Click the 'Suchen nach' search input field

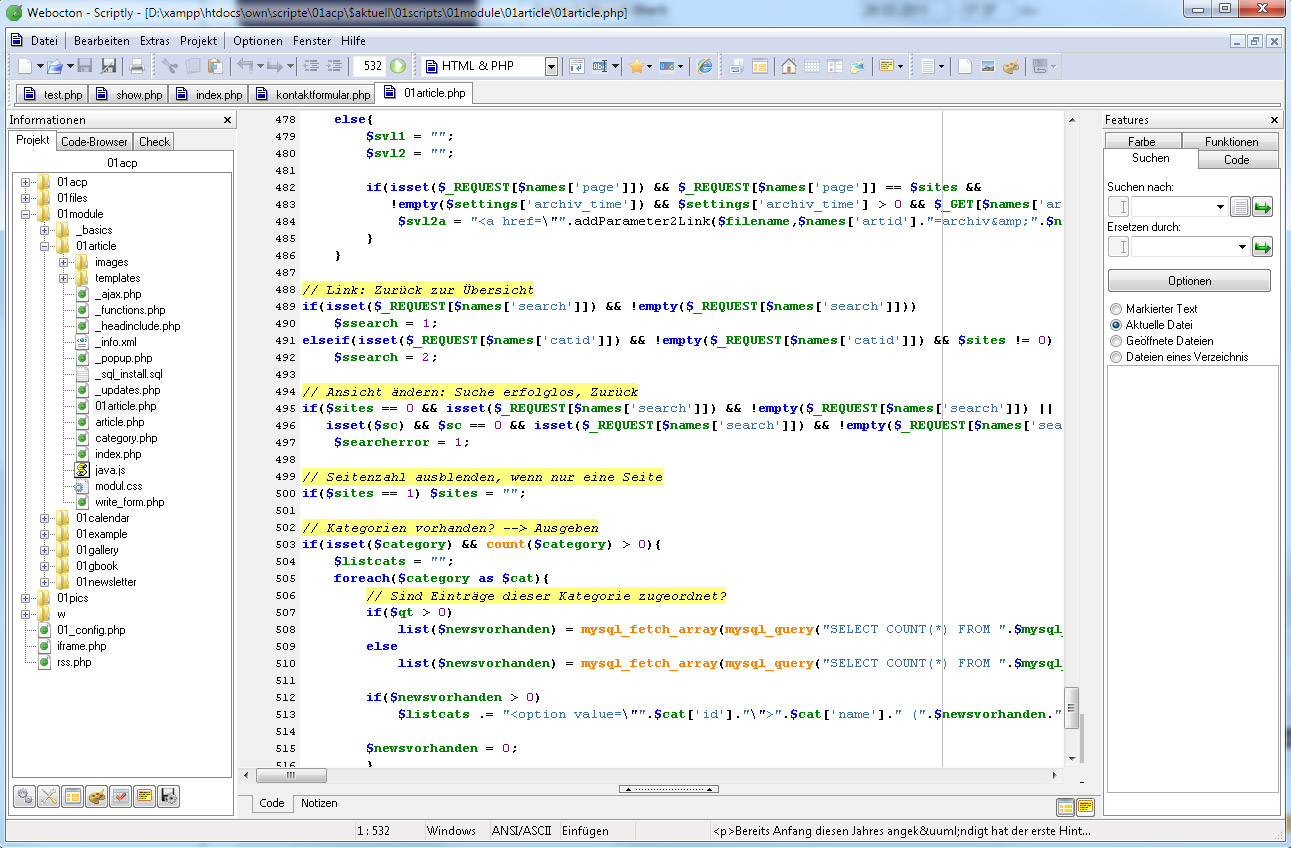coord(1173,207)
